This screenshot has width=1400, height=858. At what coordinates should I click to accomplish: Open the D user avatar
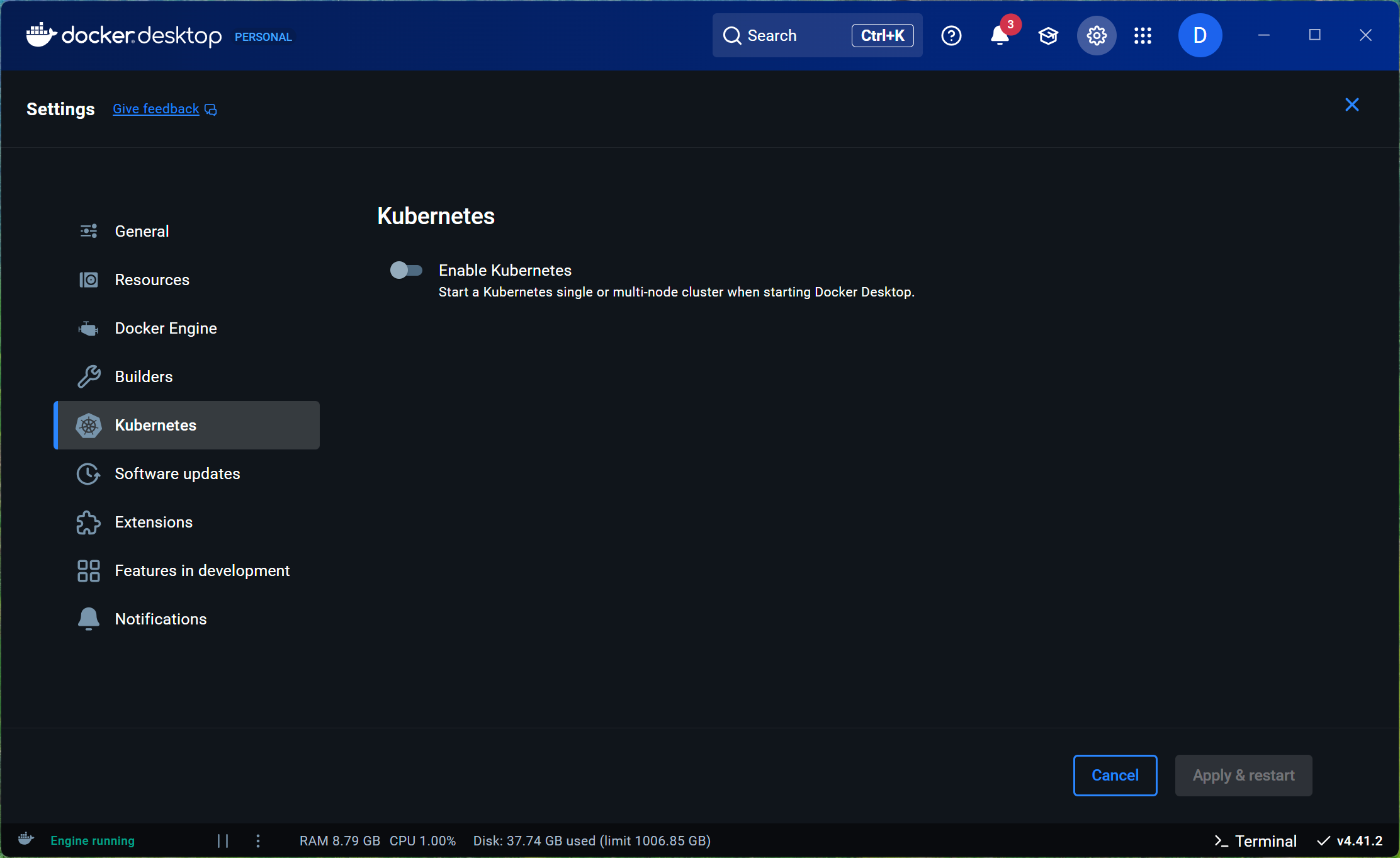[x=1200, y=35]
